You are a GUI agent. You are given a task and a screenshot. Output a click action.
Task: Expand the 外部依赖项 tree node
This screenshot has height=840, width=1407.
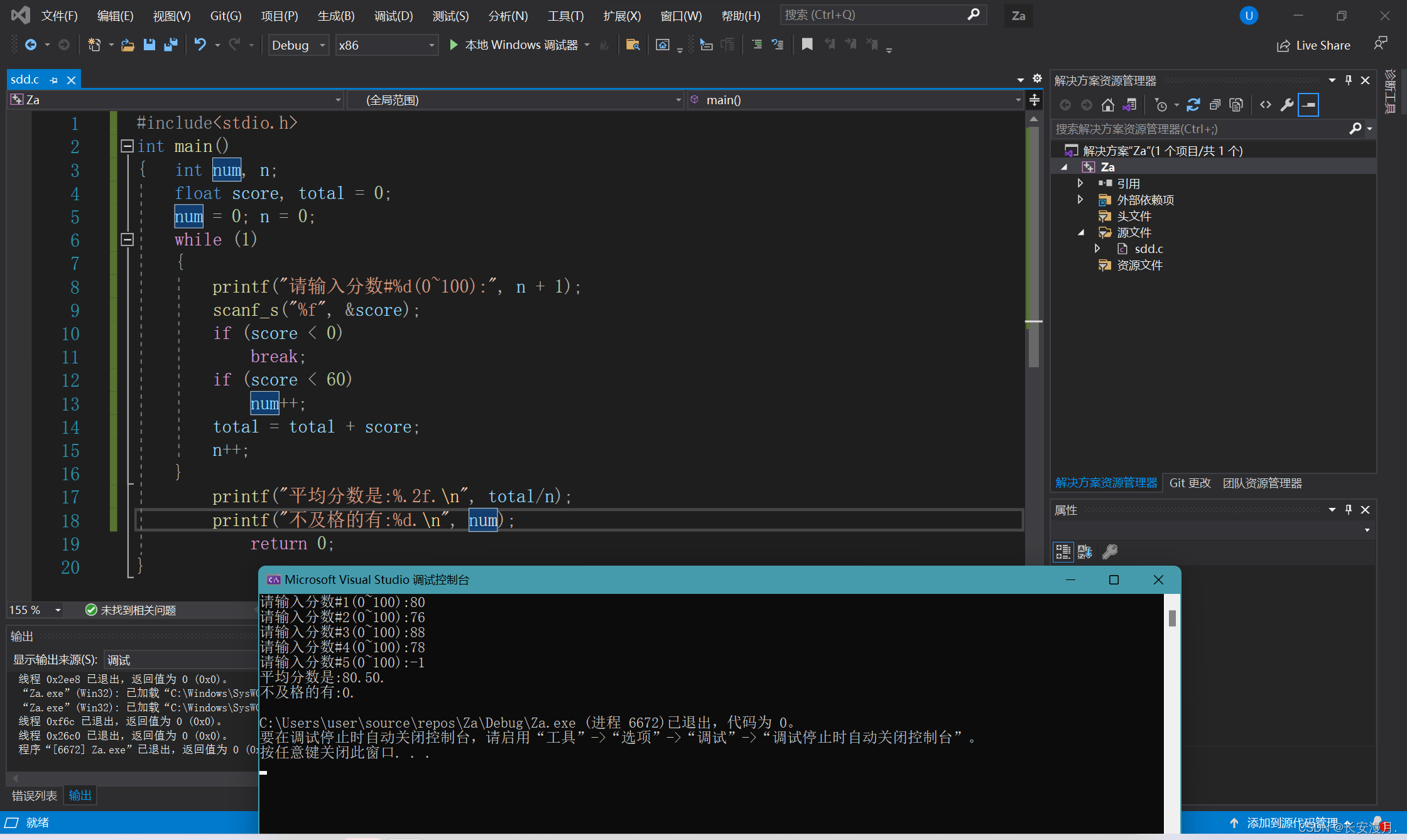click(x=1080, y=200)
